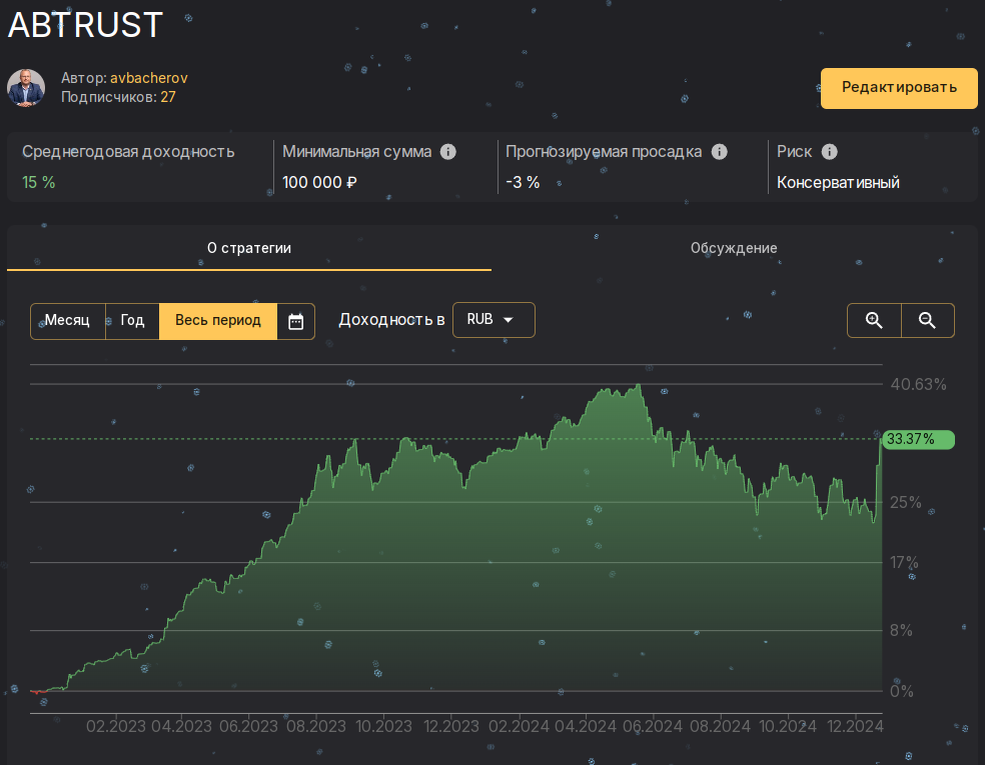985x765 pixels.
Task: Open the info tooltip for Прогнозируемая просадка
Action: click(719, 151)
